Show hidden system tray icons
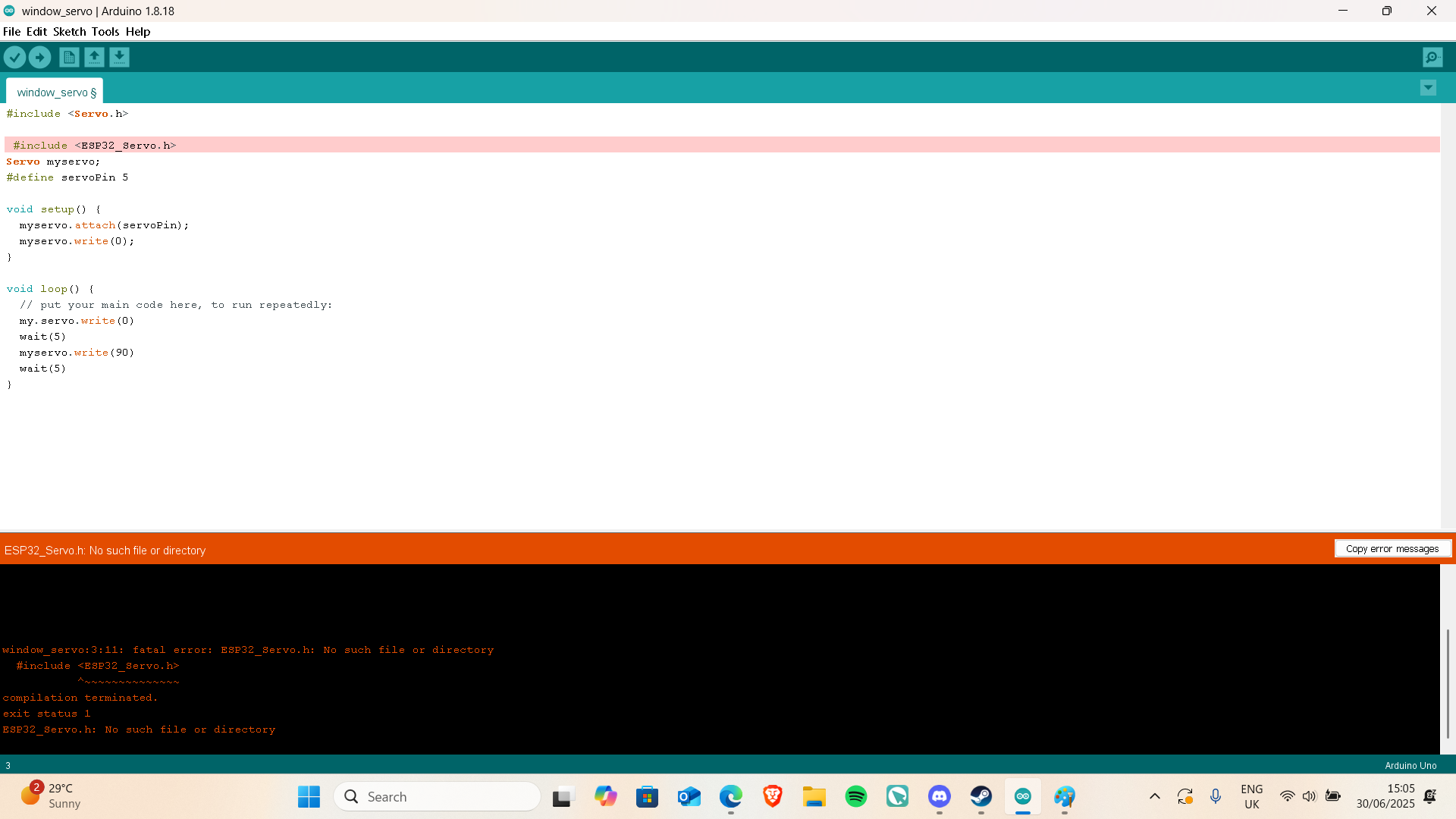 pos(1154,796)
